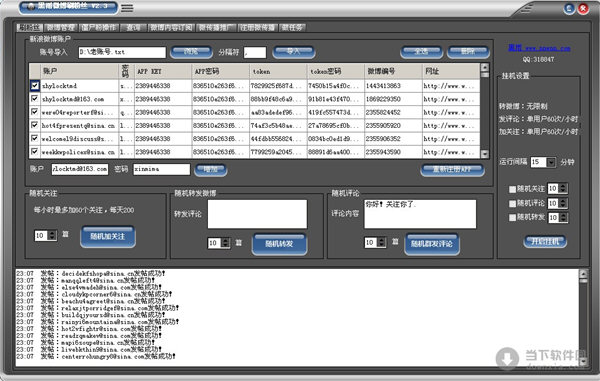
Task: Uncheck the shylocktmd@163.com row checkbox
Action: pos(34,99)
